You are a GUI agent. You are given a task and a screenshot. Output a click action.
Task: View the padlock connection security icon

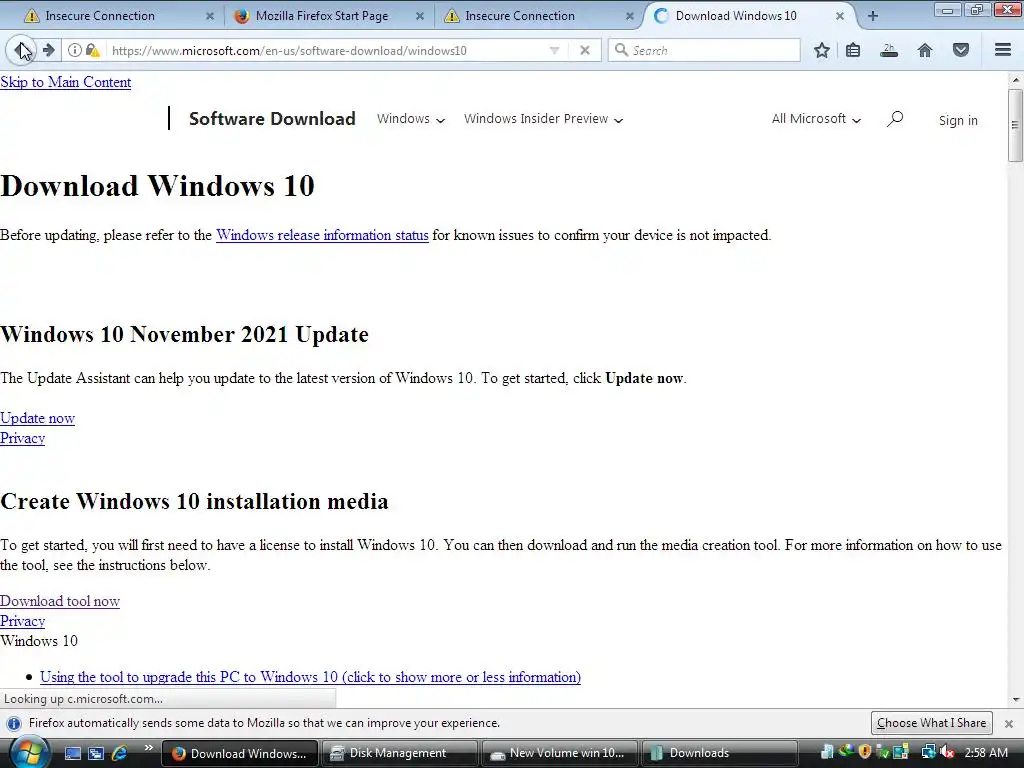92,50
